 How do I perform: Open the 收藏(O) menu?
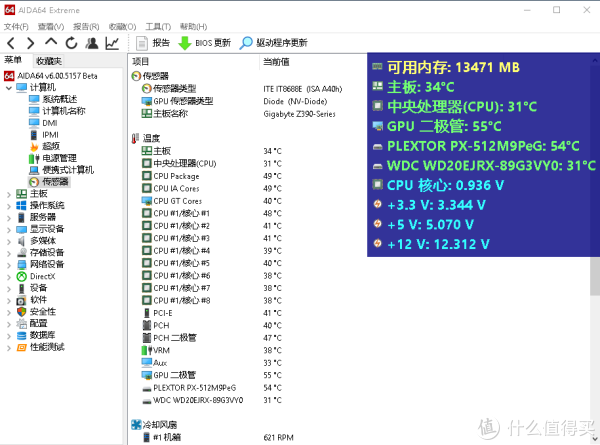coord(122,26)
